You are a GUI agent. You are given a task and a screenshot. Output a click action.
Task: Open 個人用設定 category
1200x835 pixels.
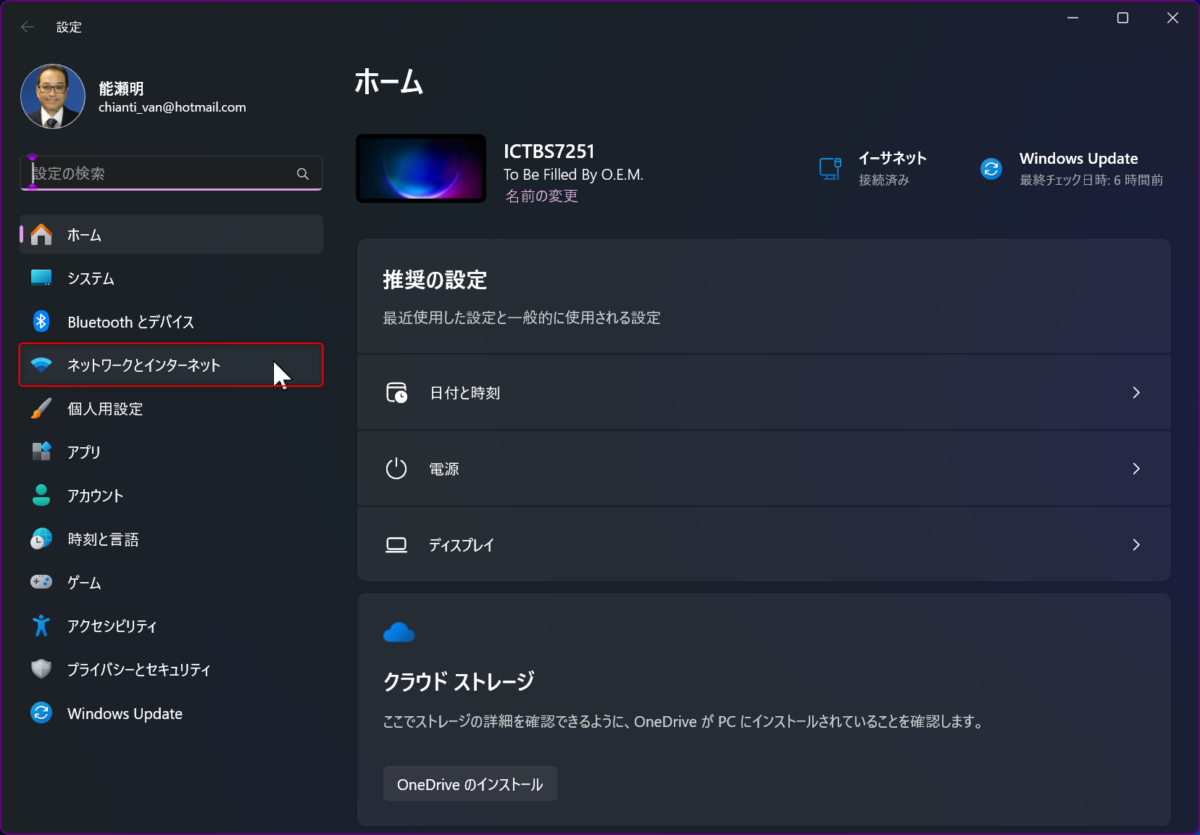171,409
